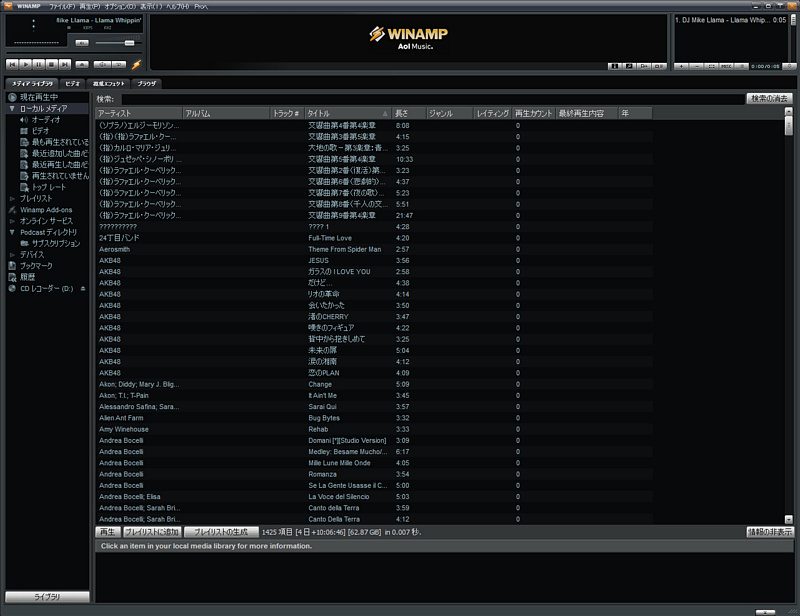Select the Alien Ant Farm Bug Bytes row
This screenshot has width=800, height=616.
(x=374, y=418)
